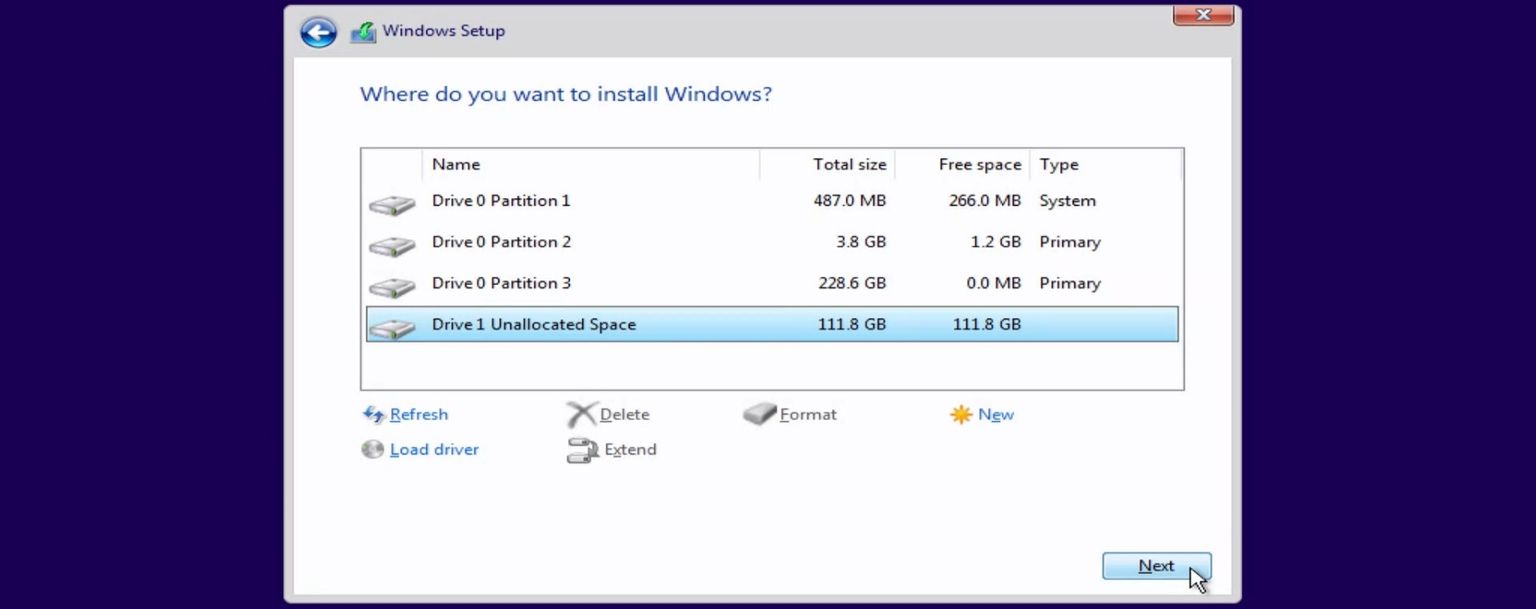Click the Refresh drive list icon

374,414
